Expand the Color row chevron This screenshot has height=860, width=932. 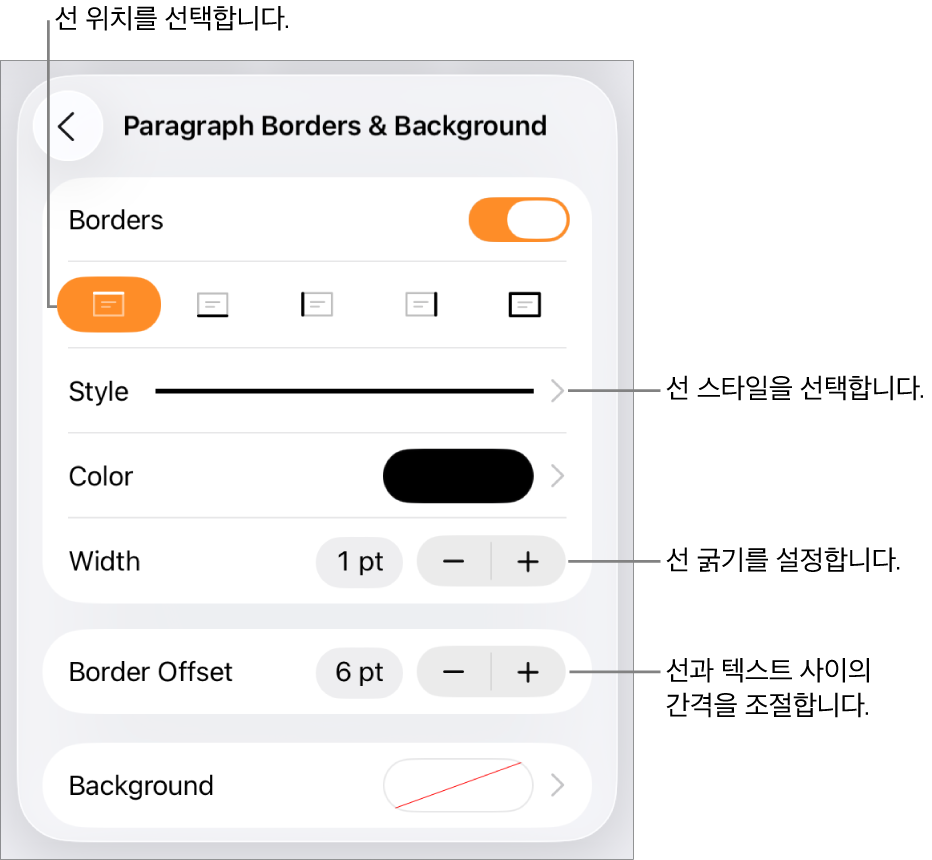tap(557, 476)
